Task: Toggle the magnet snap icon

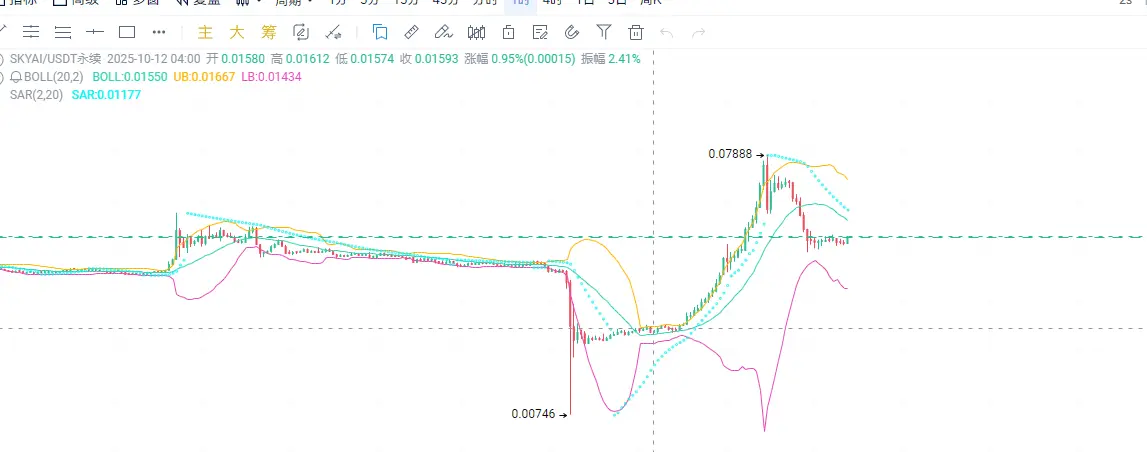Action: pos(572,31)
